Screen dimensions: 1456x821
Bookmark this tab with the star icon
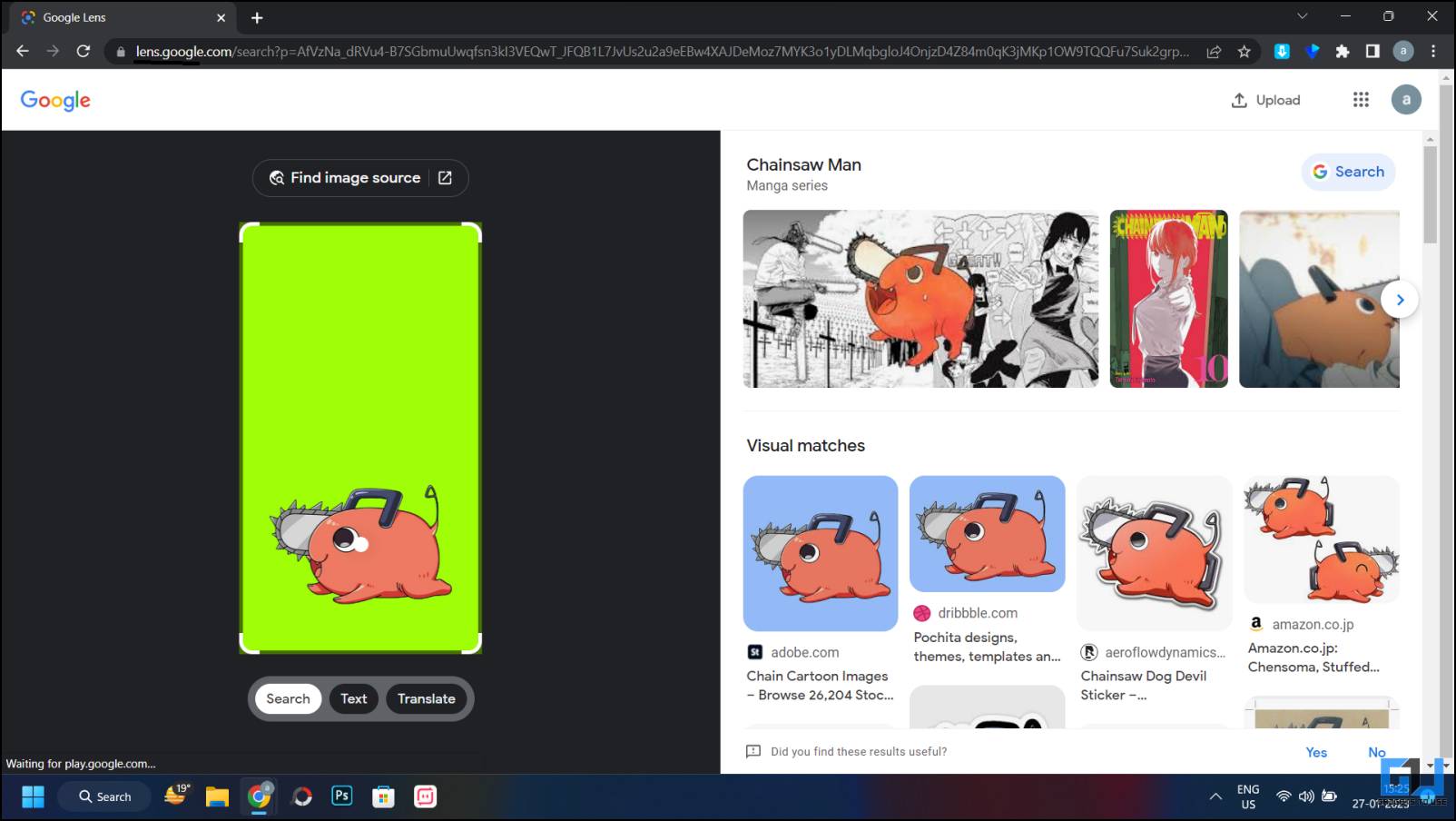pos(1244,52)
